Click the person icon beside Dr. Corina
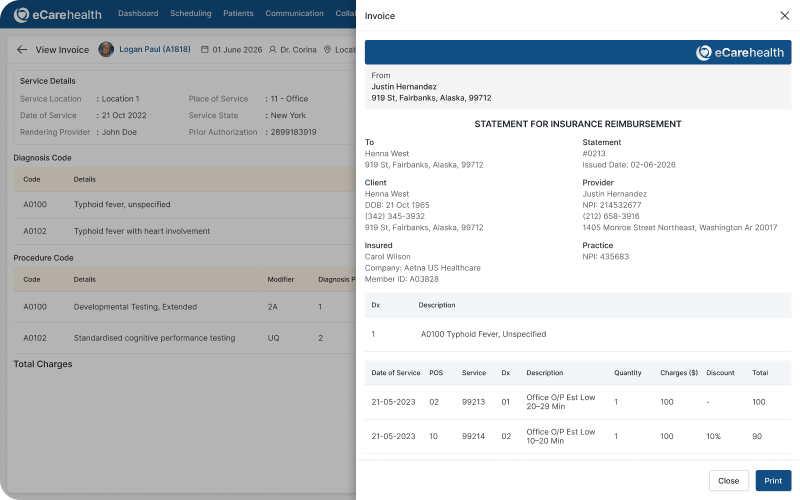 click(x=272, y=49)
